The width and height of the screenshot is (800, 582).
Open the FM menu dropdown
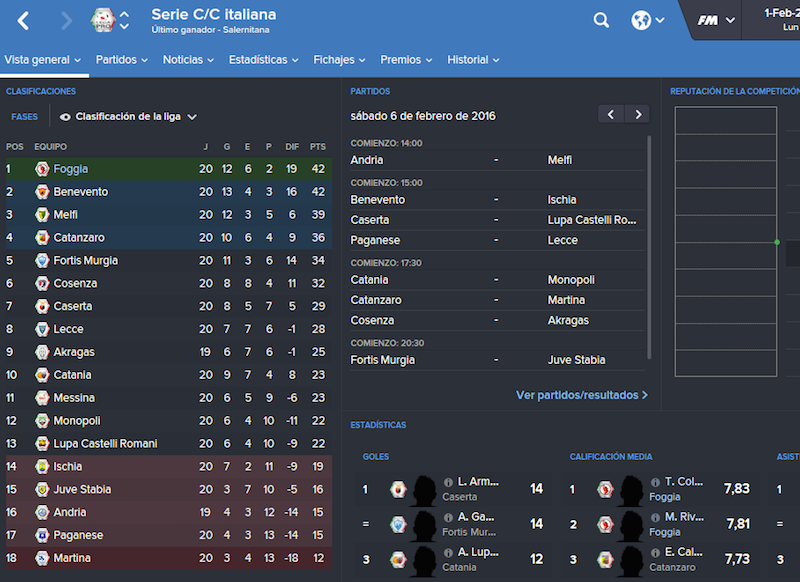click(716, 20)
